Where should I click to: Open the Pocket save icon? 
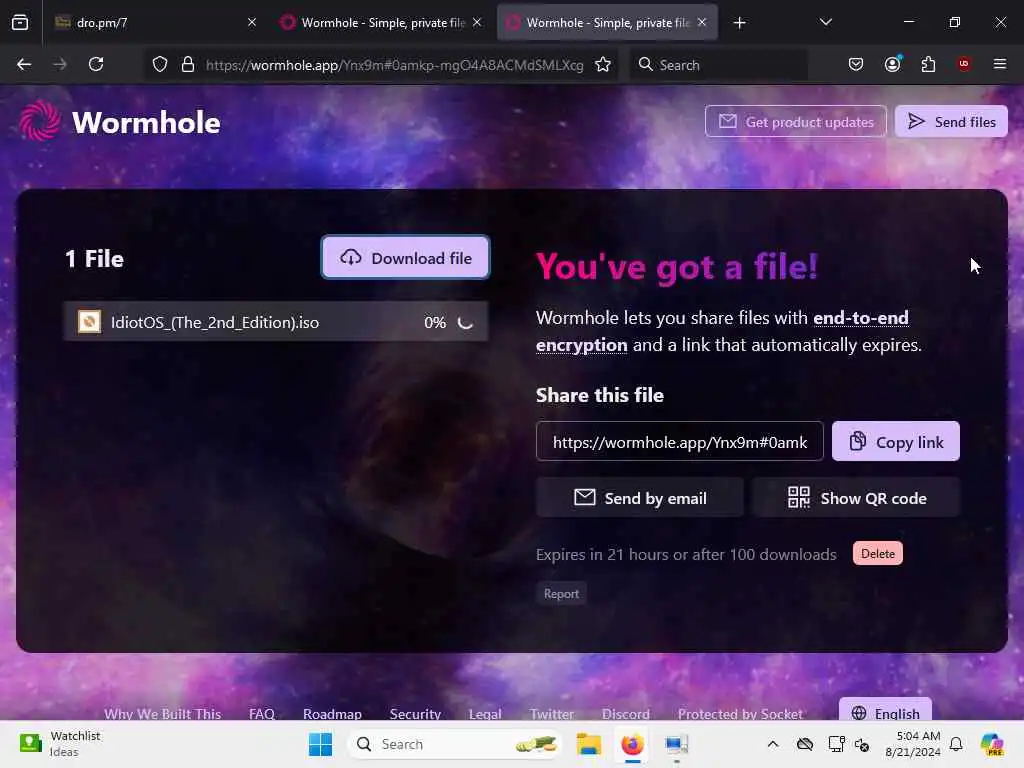[856, 64]
